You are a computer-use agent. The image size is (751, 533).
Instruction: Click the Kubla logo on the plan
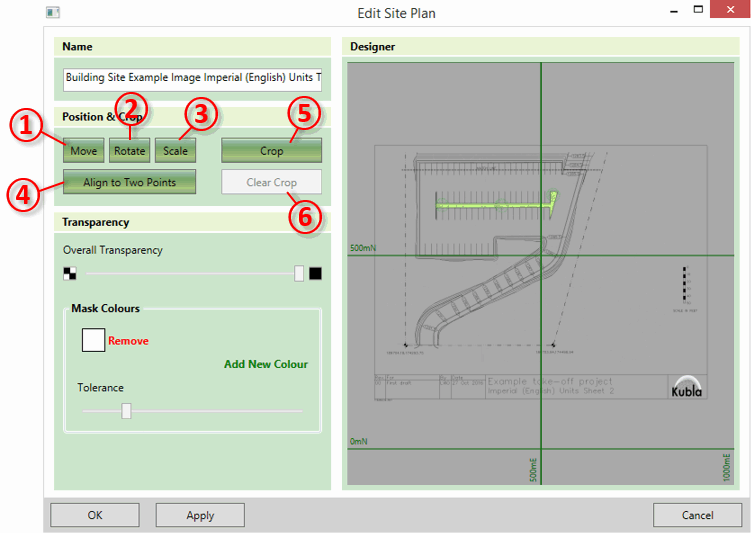[686, 387]
